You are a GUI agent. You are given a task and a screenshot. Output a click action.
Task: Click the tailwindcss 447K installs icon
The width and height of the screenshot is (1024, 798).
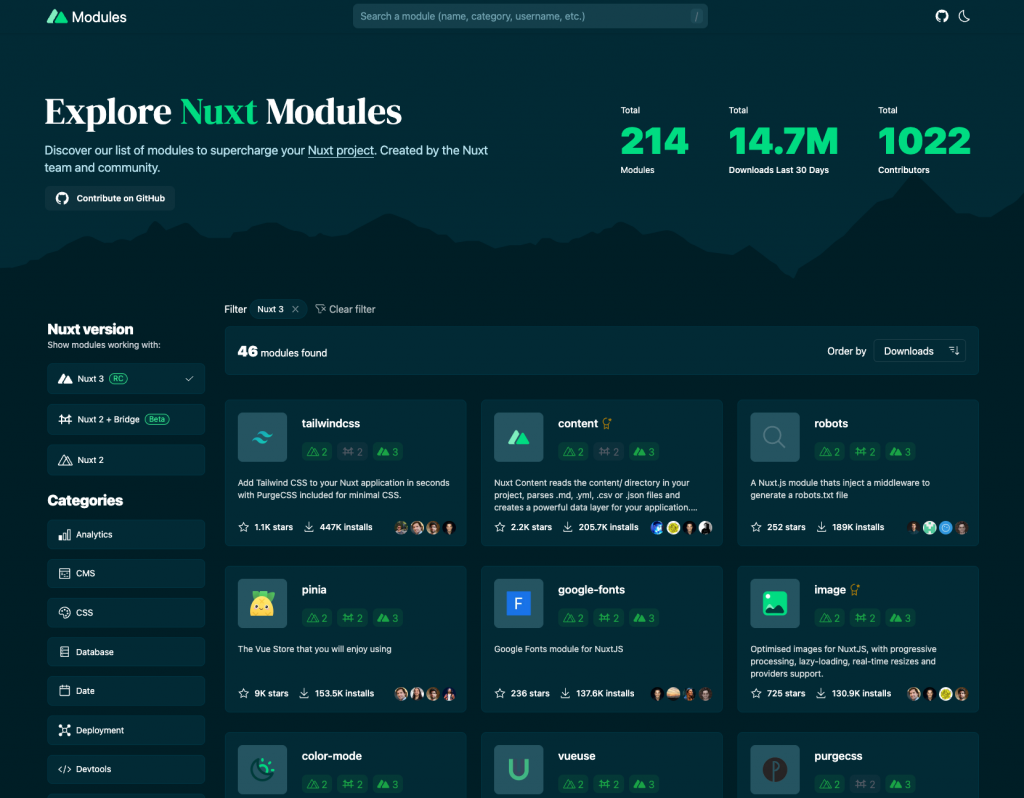309,527
